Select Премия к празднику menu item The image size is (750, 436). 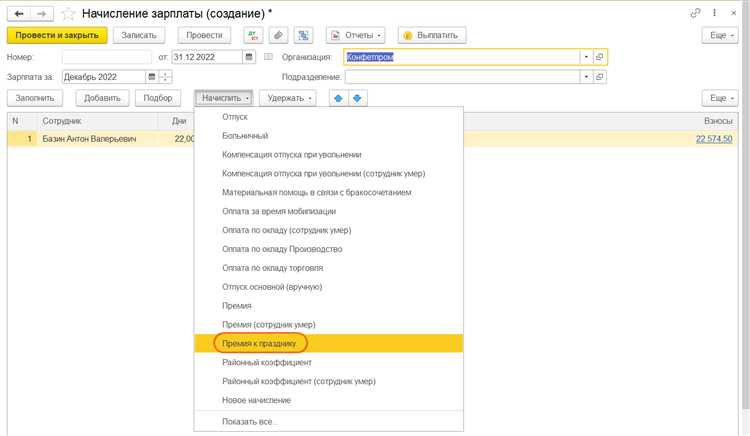click(x=260, y=343)
